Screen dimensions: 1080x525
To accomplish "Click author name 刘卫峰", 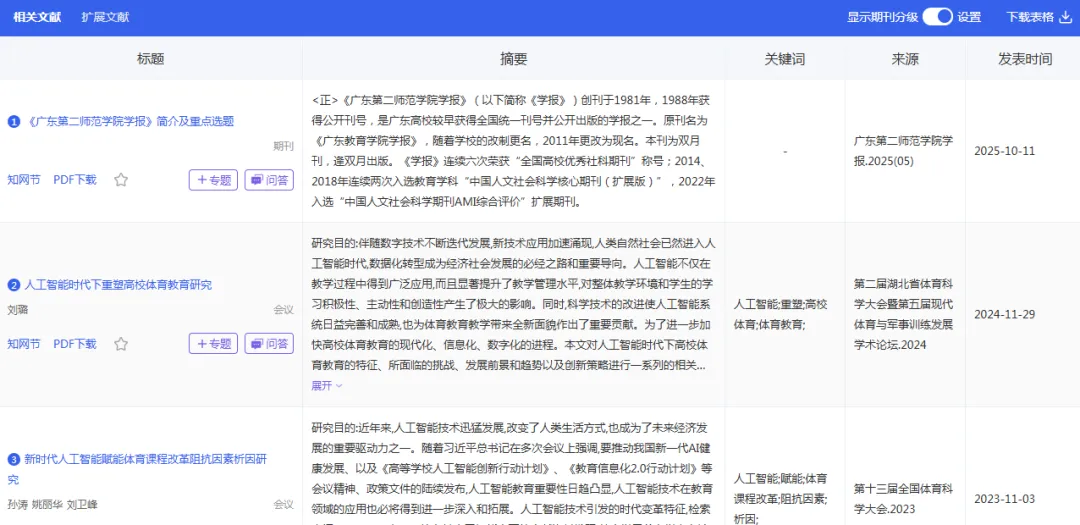I will pyautogui.click(x=82, y=504).
